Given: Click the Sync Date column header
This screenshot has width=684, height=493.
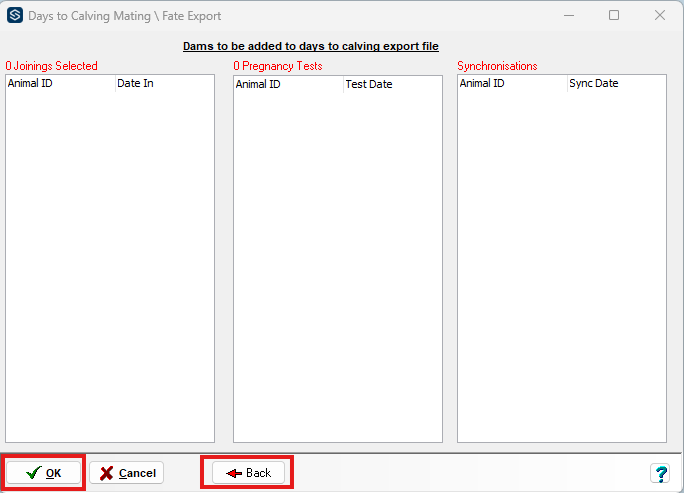Looking at the screenshot, I should point(616,84).
